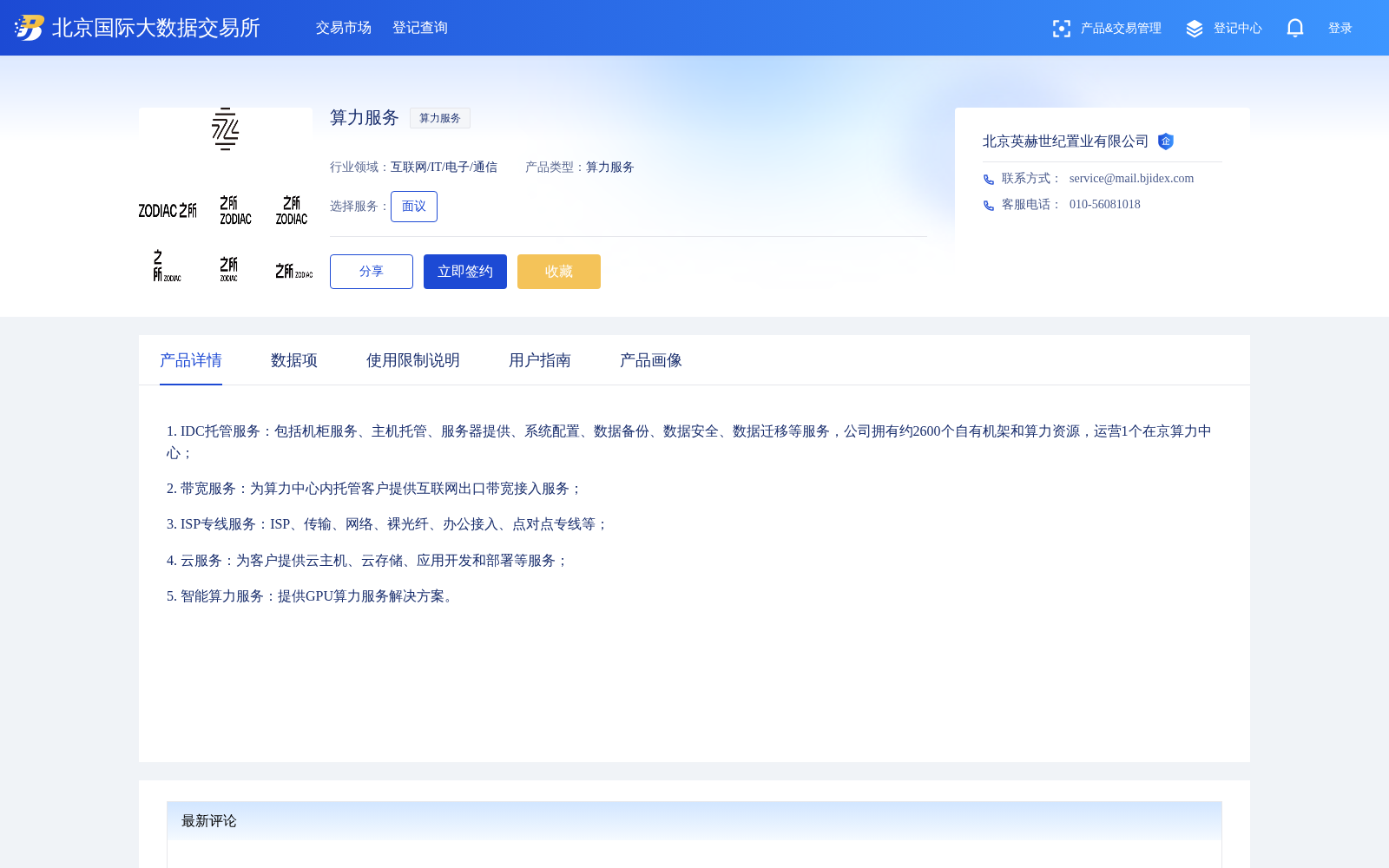Click the 分享 button
This screenshot has width=1389, height=868.
tap(372, 272)
